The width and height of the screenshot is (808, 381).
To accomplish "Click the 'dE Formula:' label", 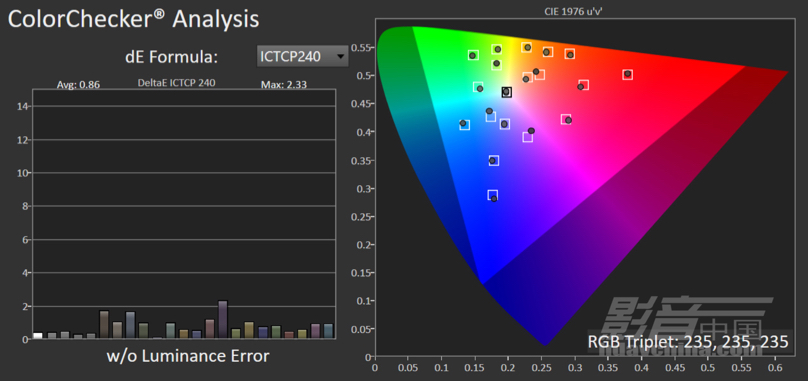I will [172, 57].
